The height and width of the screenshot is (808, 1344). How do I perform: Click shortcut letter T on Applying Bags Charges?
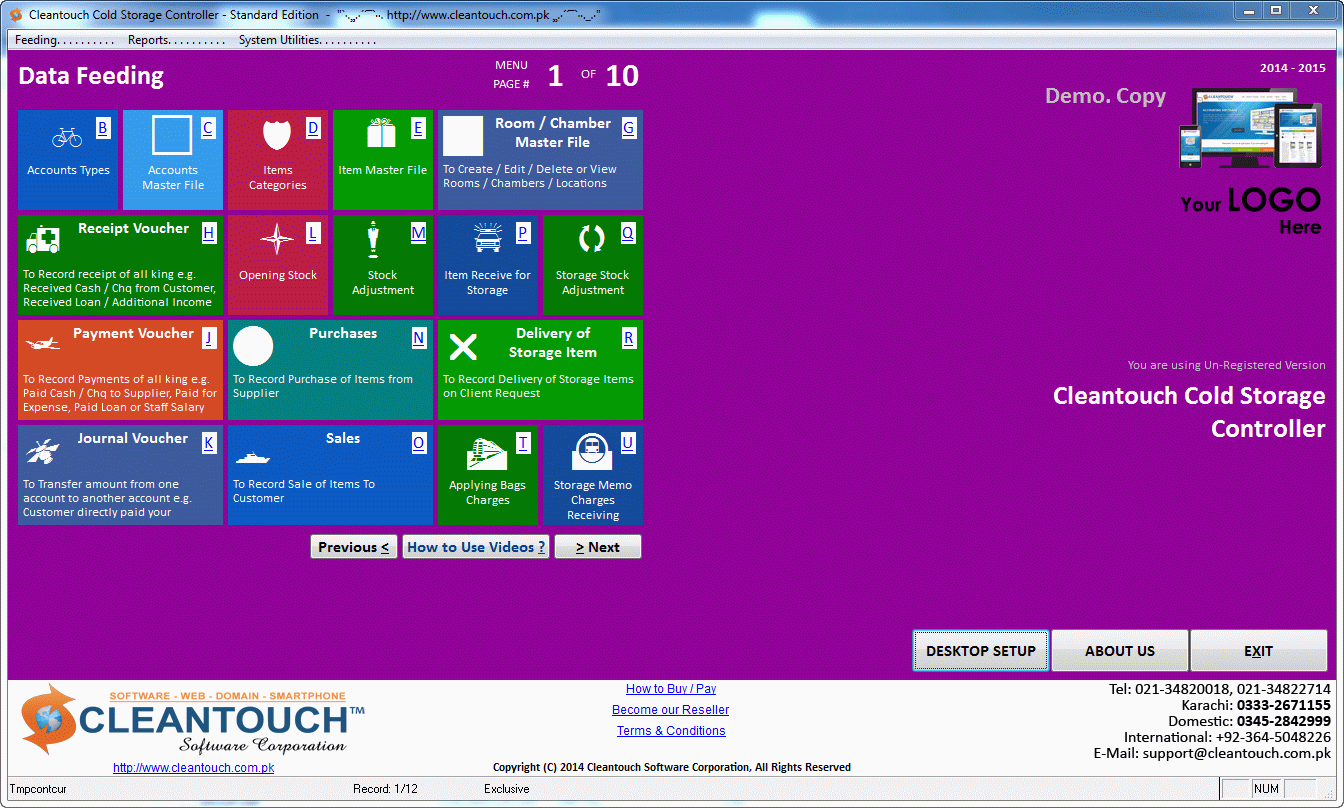point(523,443)
